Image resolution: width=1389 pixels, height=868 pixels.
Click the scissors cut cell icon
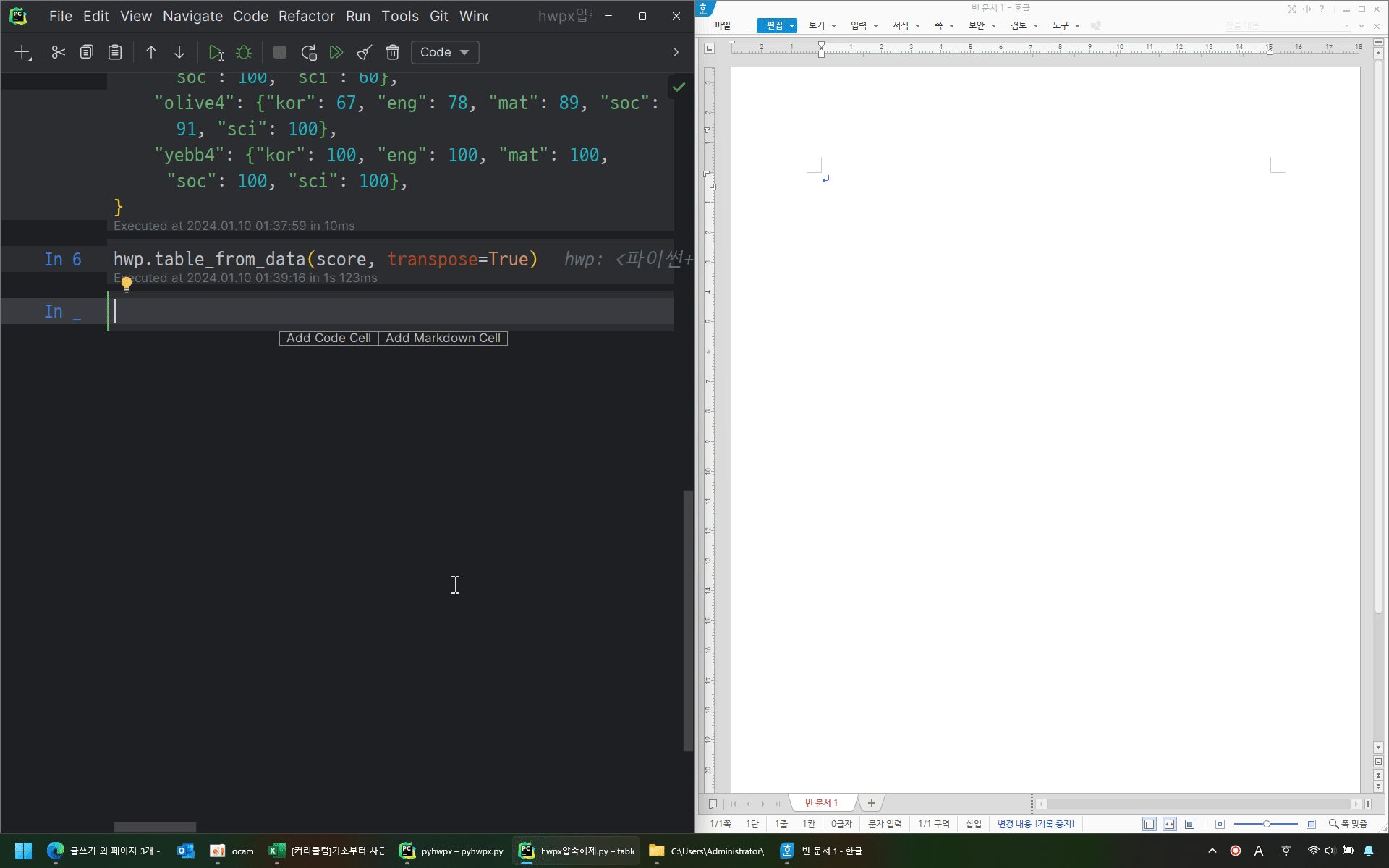tap(59, 52)
